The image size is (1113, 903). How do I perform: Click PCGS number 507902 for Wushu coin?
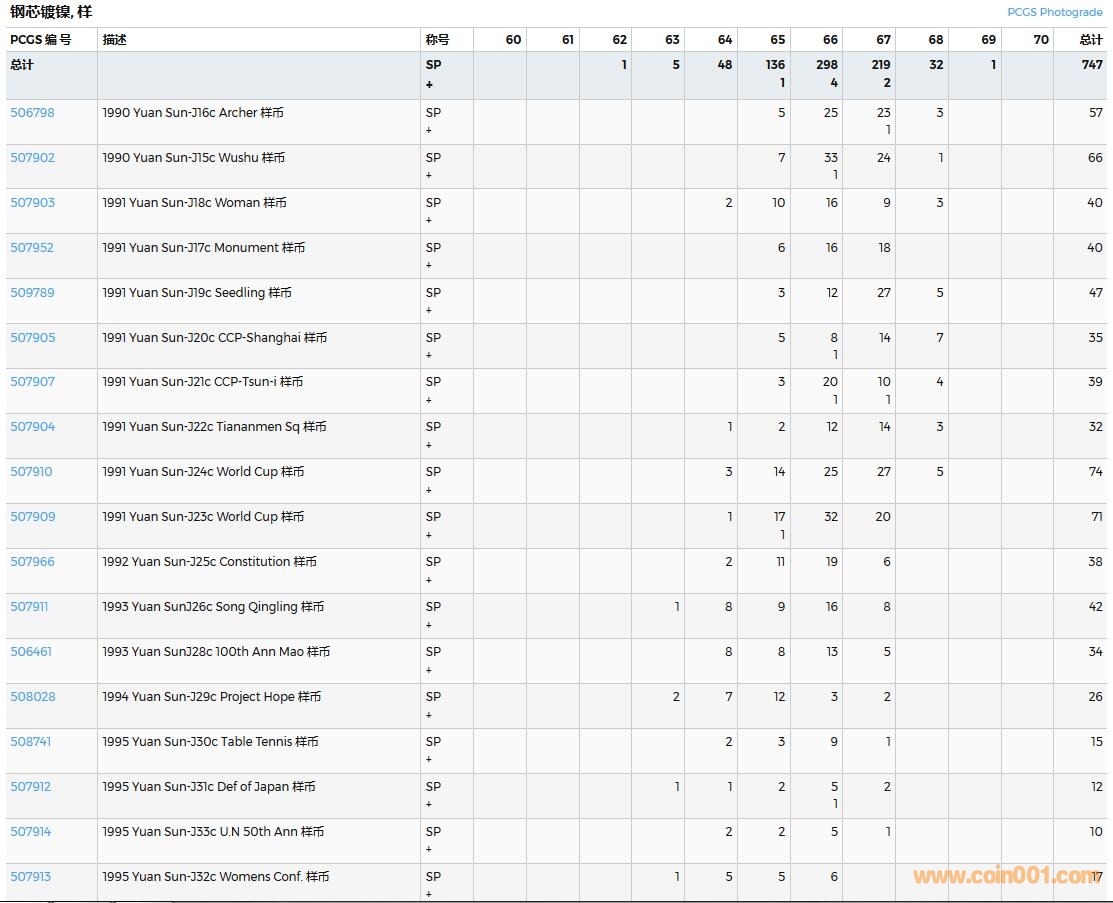click(x=33, y=158)
